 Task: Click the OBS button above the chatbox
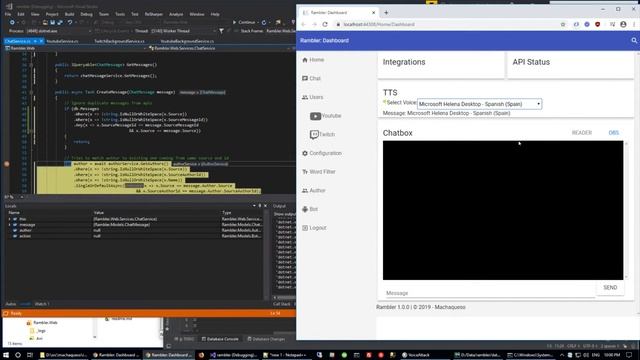pyautogui.click(x=613, y=133)
